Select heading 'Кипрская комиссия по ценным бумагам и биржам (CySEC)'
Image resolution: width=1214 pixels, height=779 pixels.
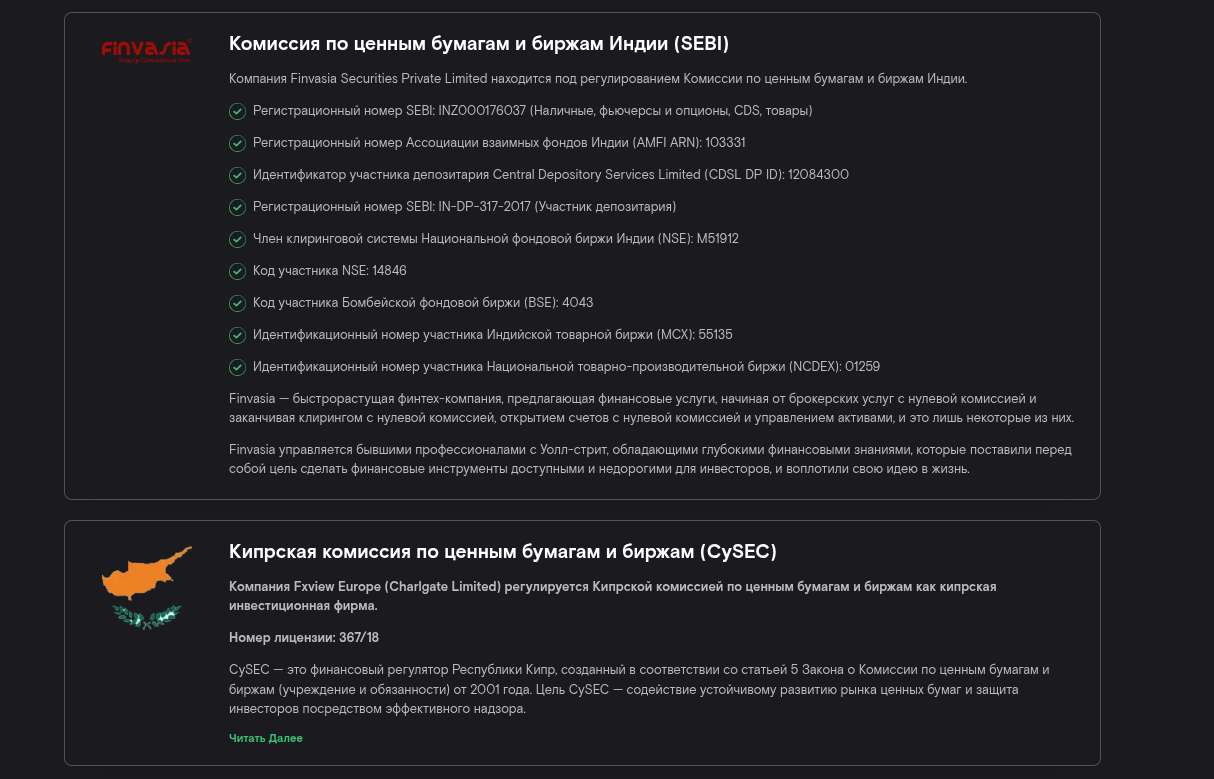pos(503,551)
